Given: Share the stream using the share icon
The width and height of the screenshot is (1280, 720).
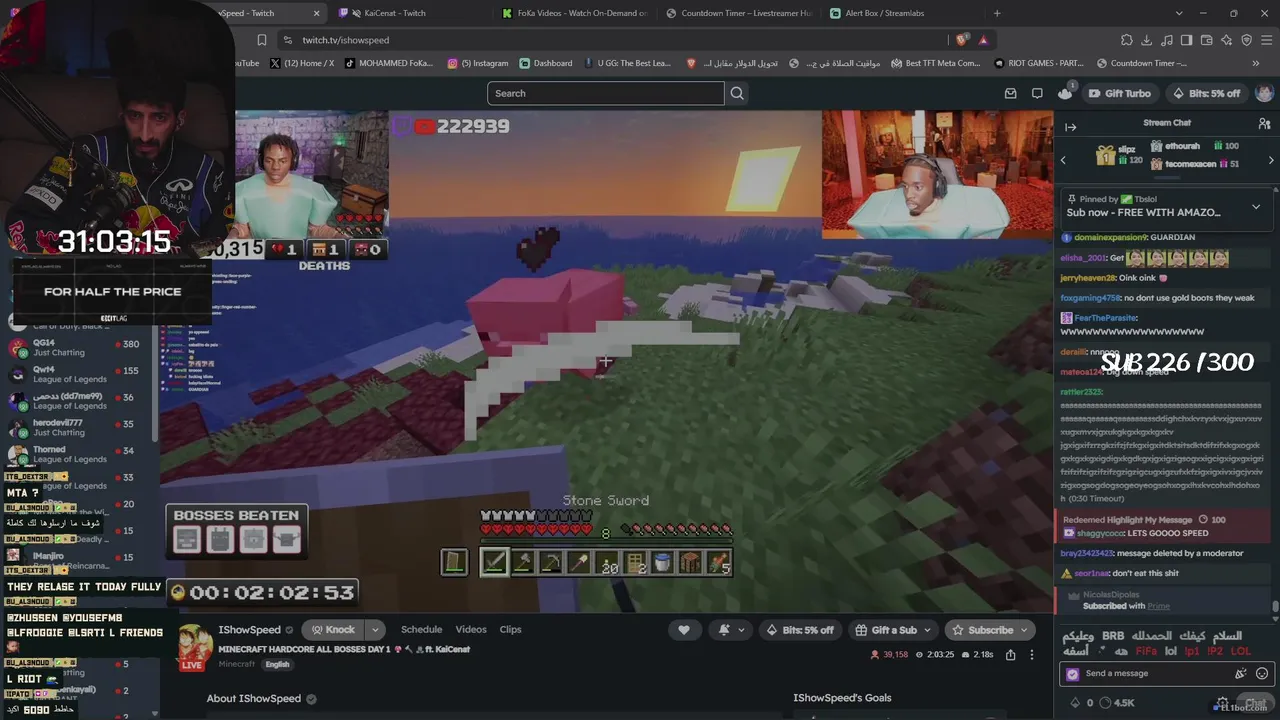Looking at the screenshot, I should click(x=1010, y=655).
